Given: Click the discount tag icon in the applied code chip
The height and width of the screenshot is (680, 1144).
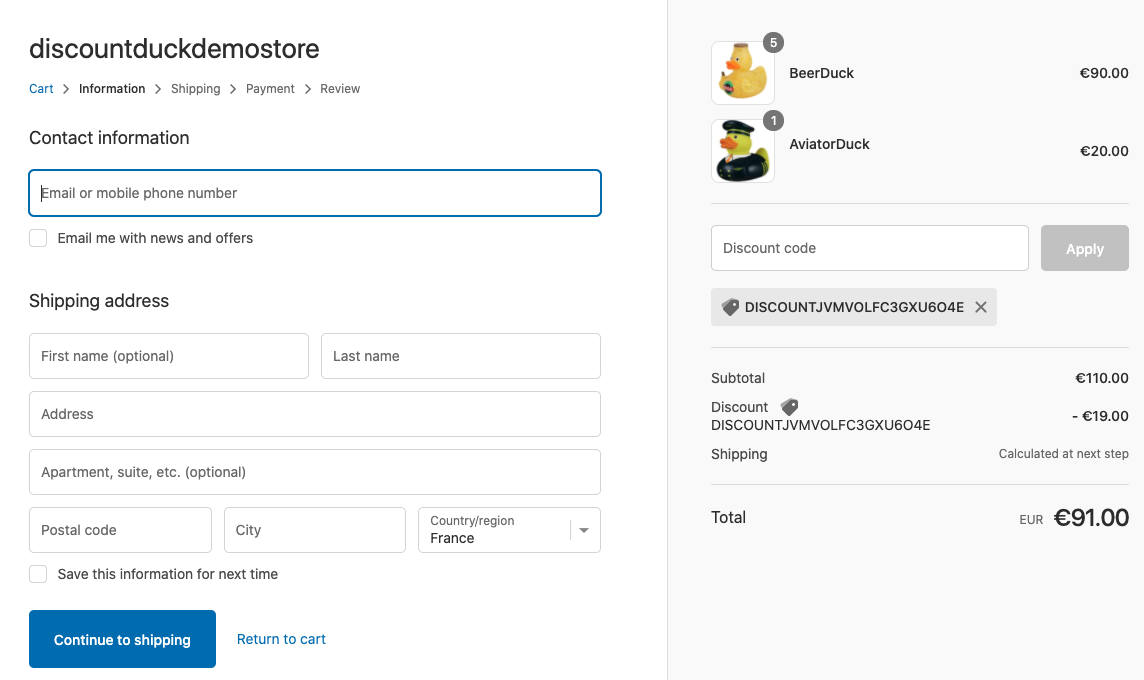Looking at the screenshot, I should click(x=730, y=308).
